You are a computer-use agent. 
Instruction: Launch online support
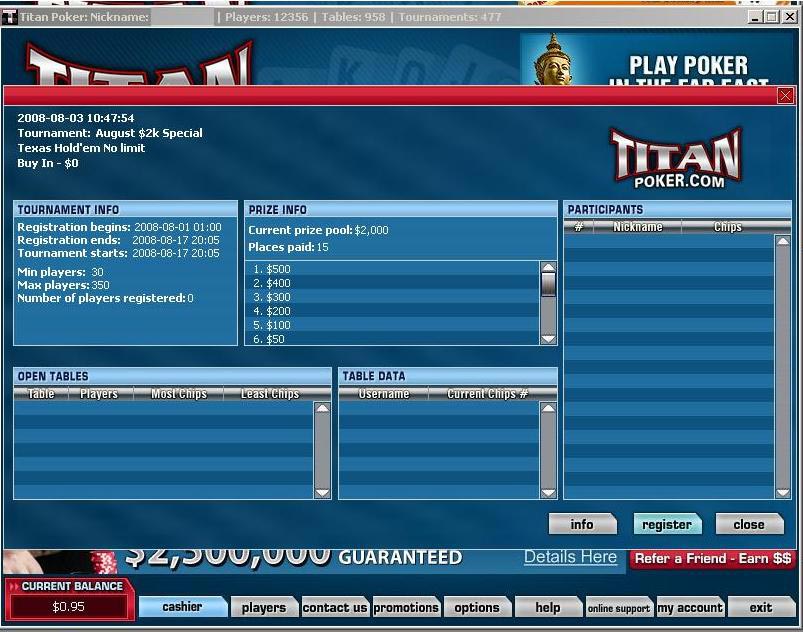[x=619, y=607]
